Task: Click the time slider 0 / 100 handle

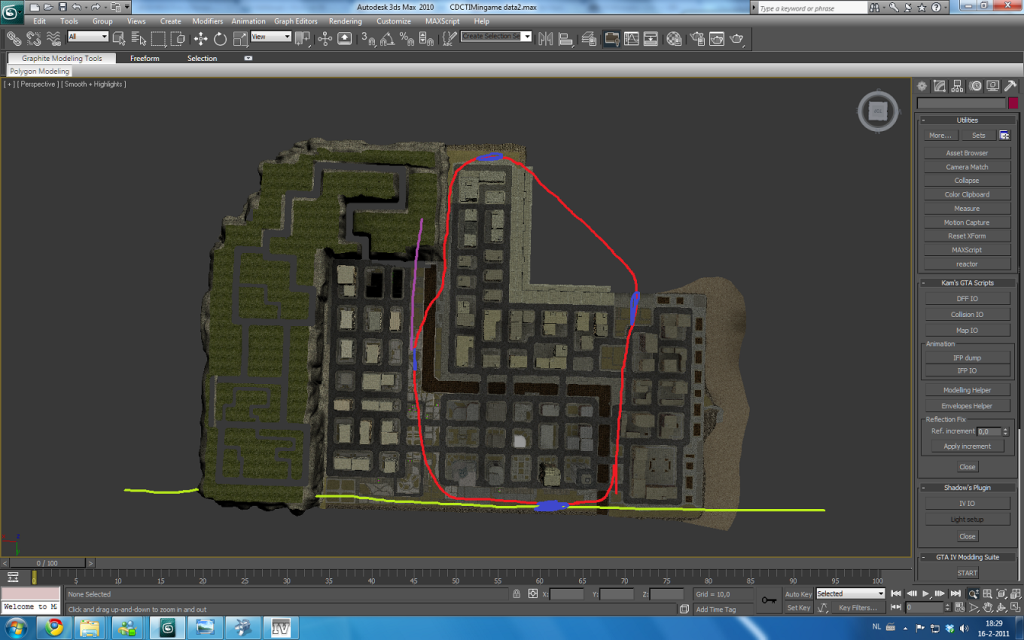Action: click(x=47, y=563)
